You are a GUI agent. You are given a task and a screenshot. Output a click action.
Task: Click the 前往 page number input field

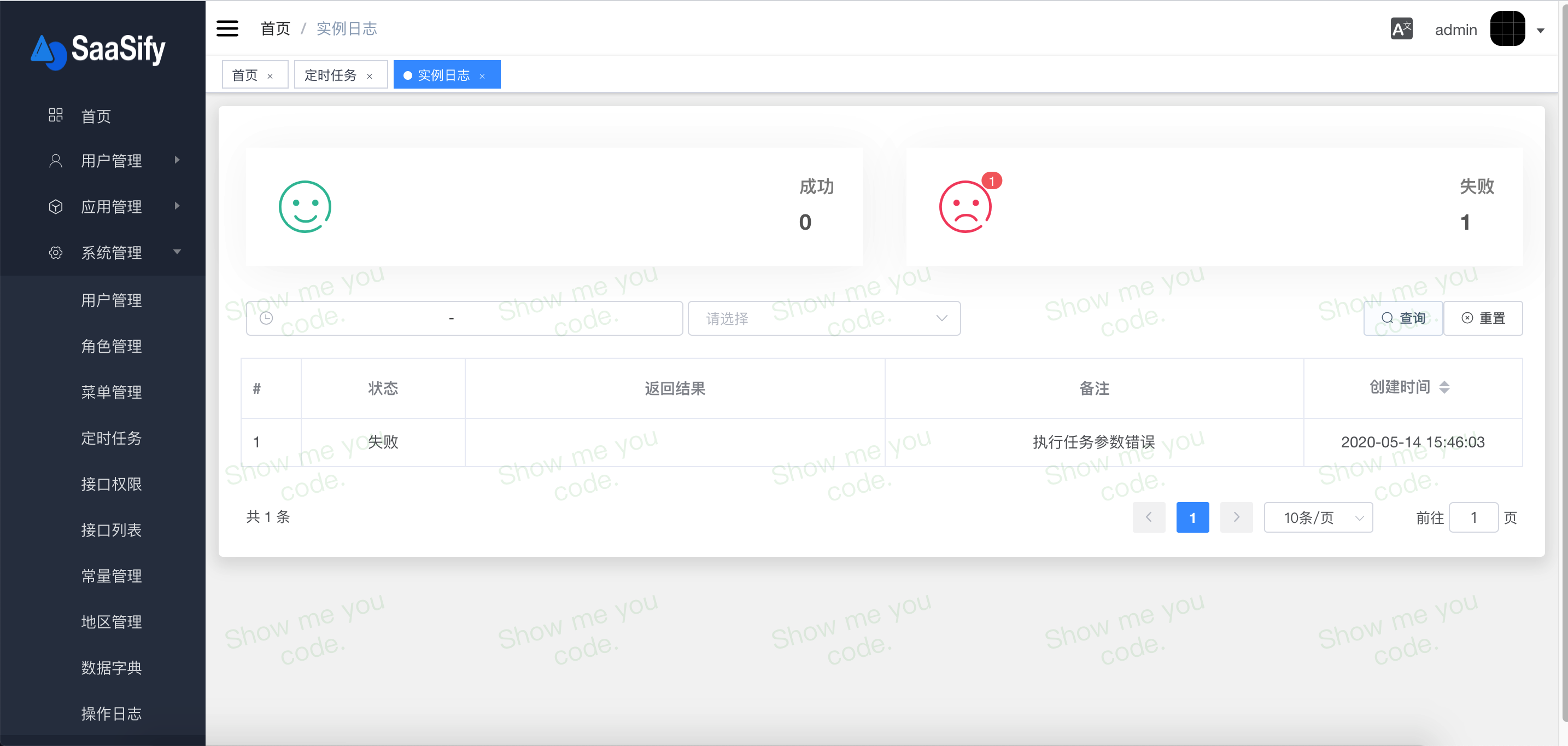[1473, 517]
